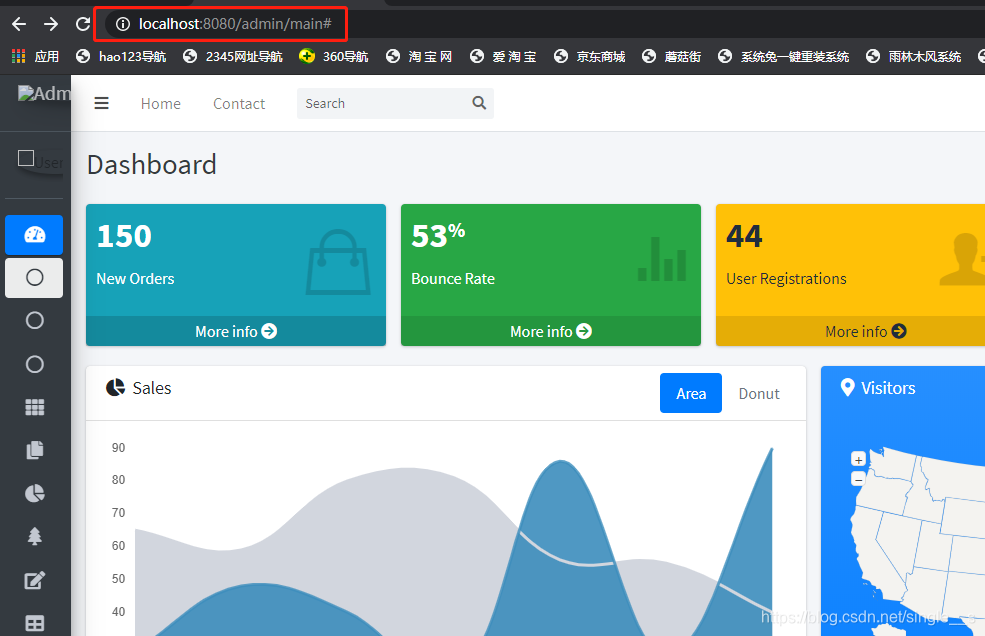The width and height of the screenshot is (985, 636).
Task: Select the localhost:8080/admin/main# address bar
Action: coord(235,24)
